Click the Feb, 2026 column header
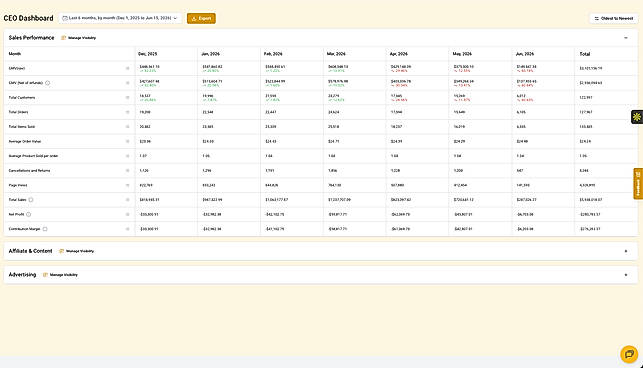Image resolution: width=643 pixels, height=368 pixels. click(273, 54)
